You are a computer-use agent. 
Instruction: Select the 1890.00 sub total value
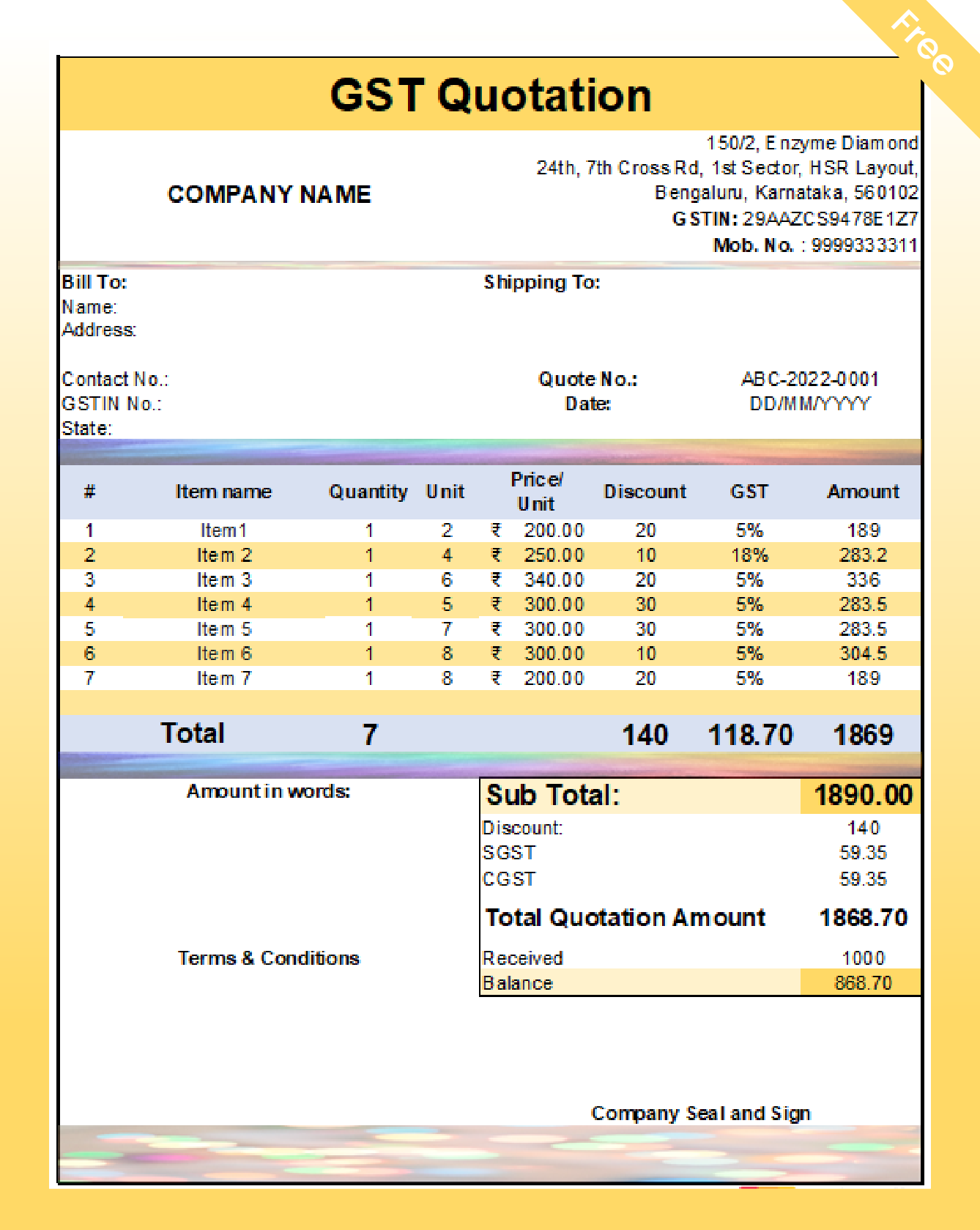(864, 795)
